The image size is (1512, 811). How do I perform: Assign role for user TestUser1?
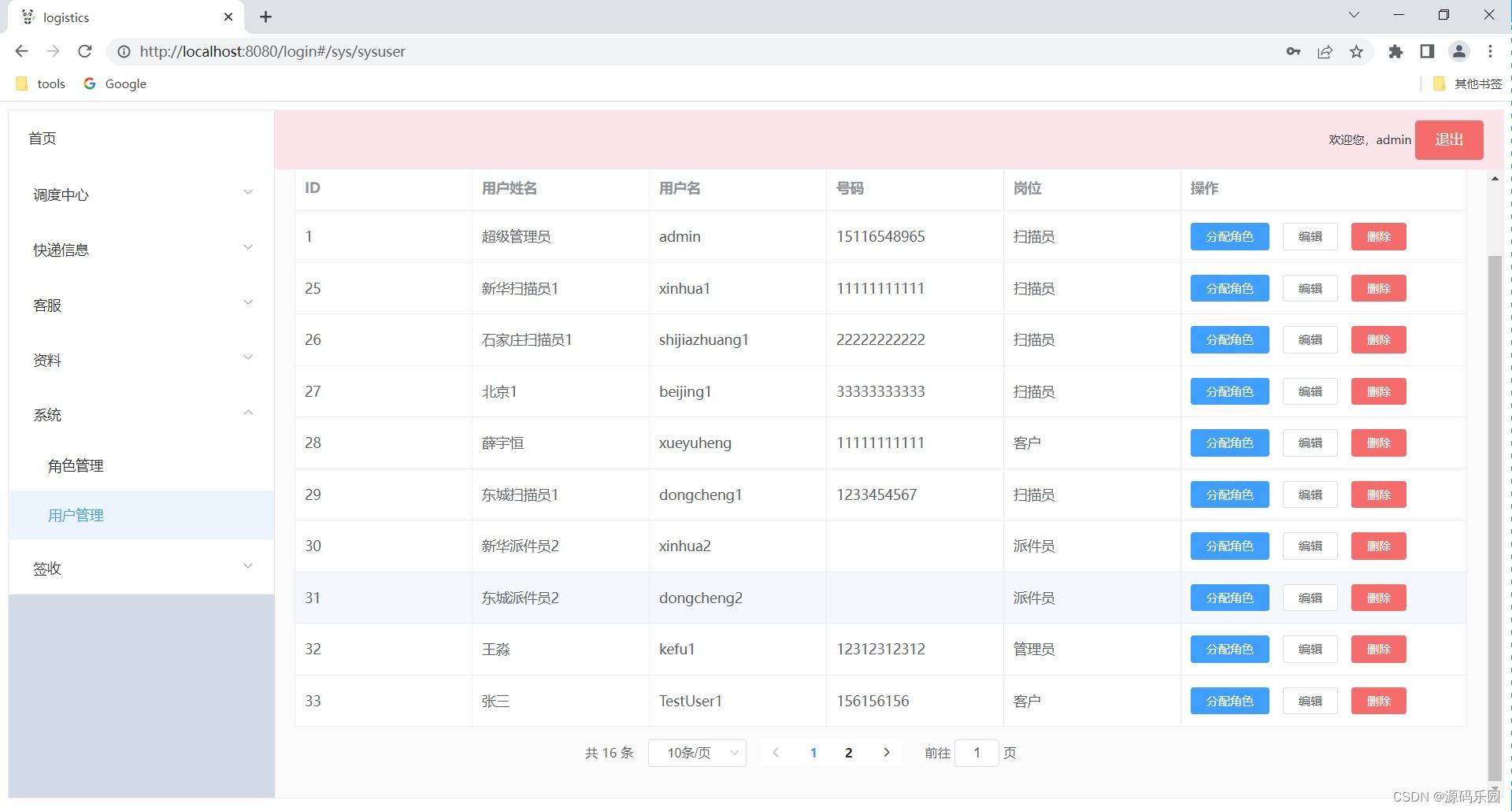click(x=1229, y=701)
